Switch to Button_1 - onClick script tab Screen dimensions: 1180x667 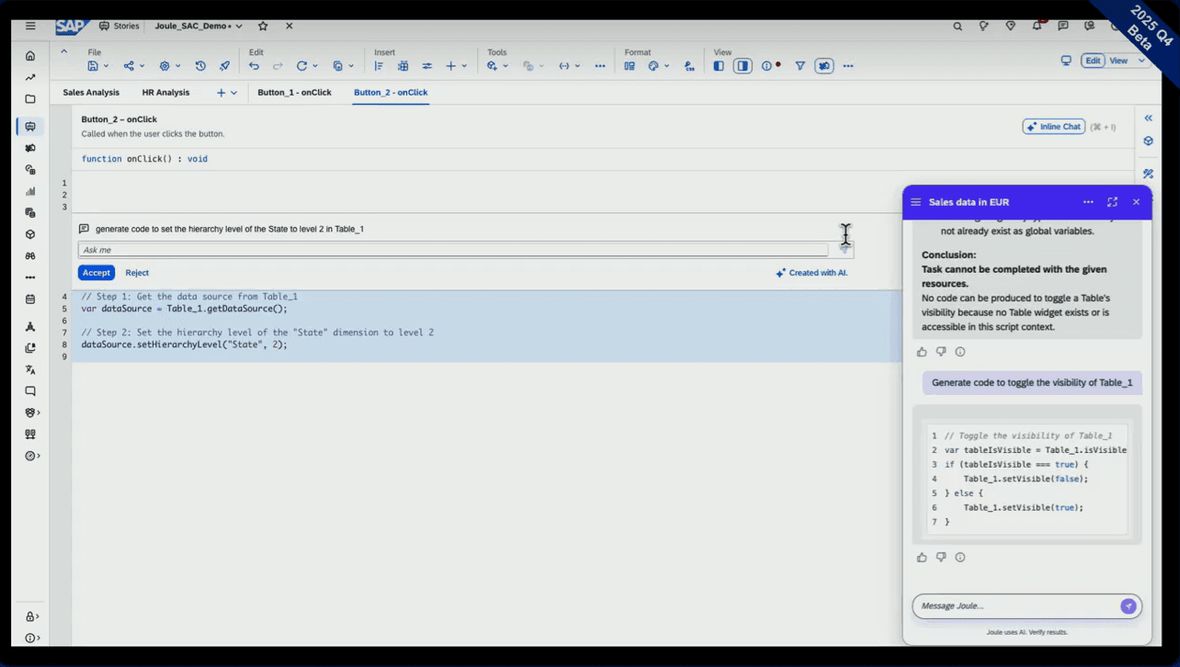(x=294, y=93)
